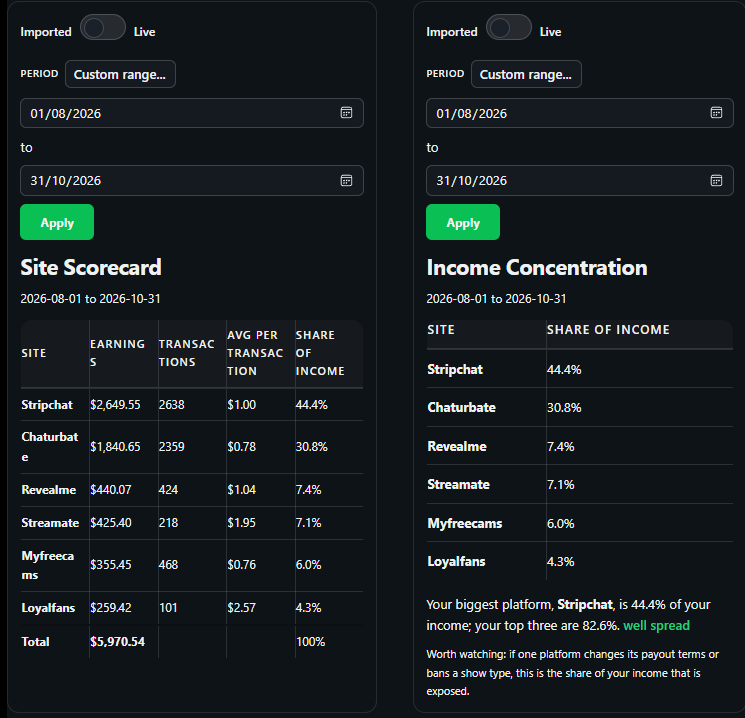Image resolution: width=745 pixels, height=718 pixels.
Task: Select Chaturbate row in Site Scorecard table
Action: click(x=192, y=447)
